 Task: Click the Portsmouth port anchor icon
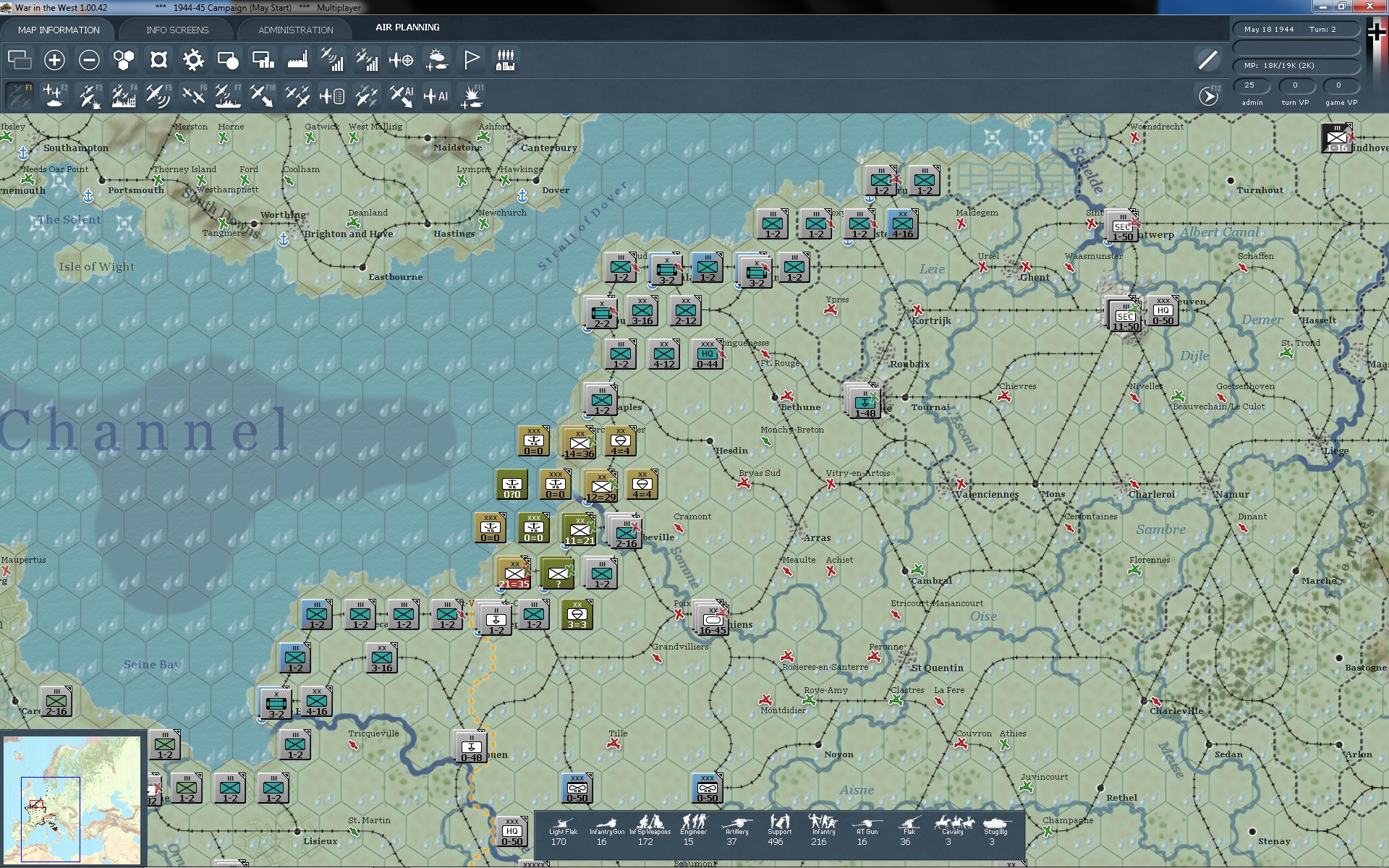pyautogui.click(x=88, y=196)
